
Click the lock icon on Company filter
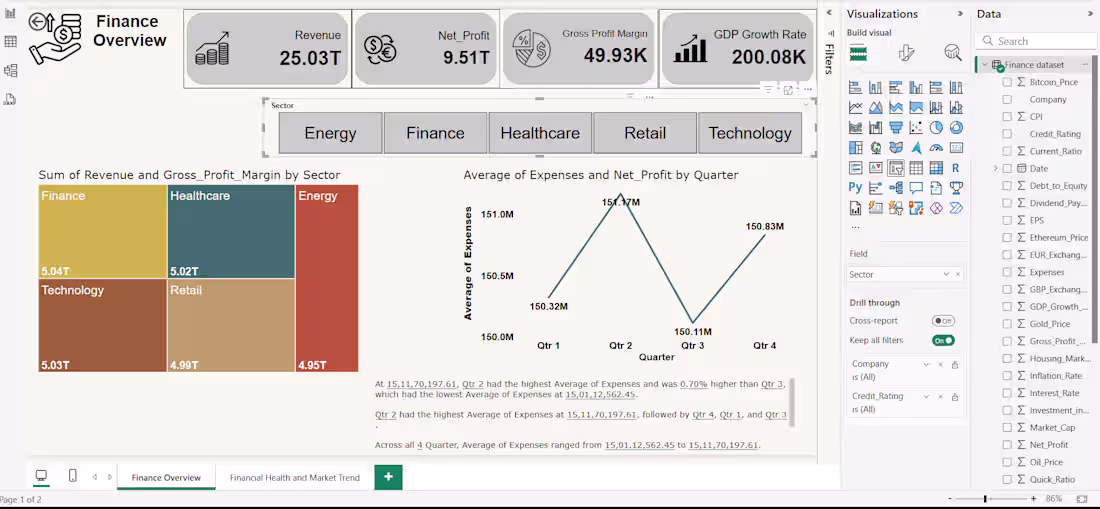955,365
